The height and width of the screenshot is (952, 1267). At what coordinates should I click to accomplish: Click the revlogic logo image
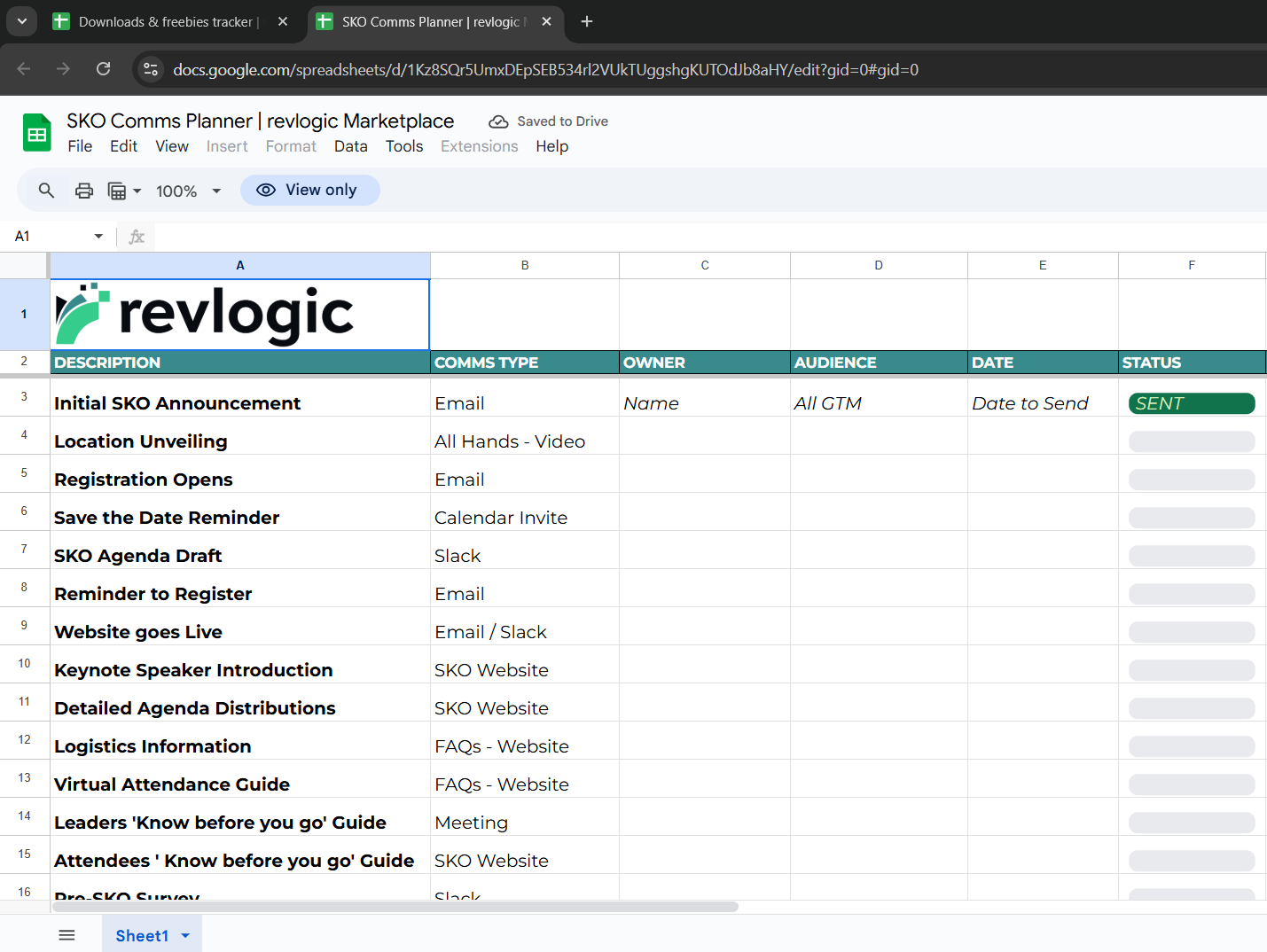(205, 314)
